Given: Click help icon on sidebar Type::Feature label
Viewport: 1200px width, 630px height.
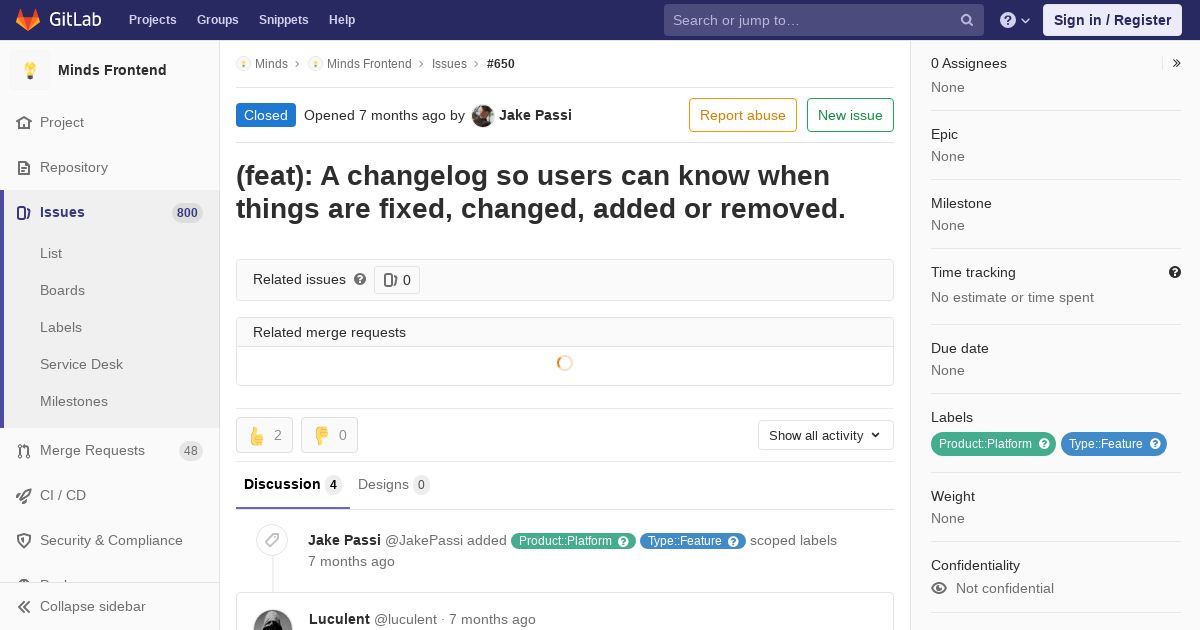Looking at the screenshot, I should (1155, 444).
